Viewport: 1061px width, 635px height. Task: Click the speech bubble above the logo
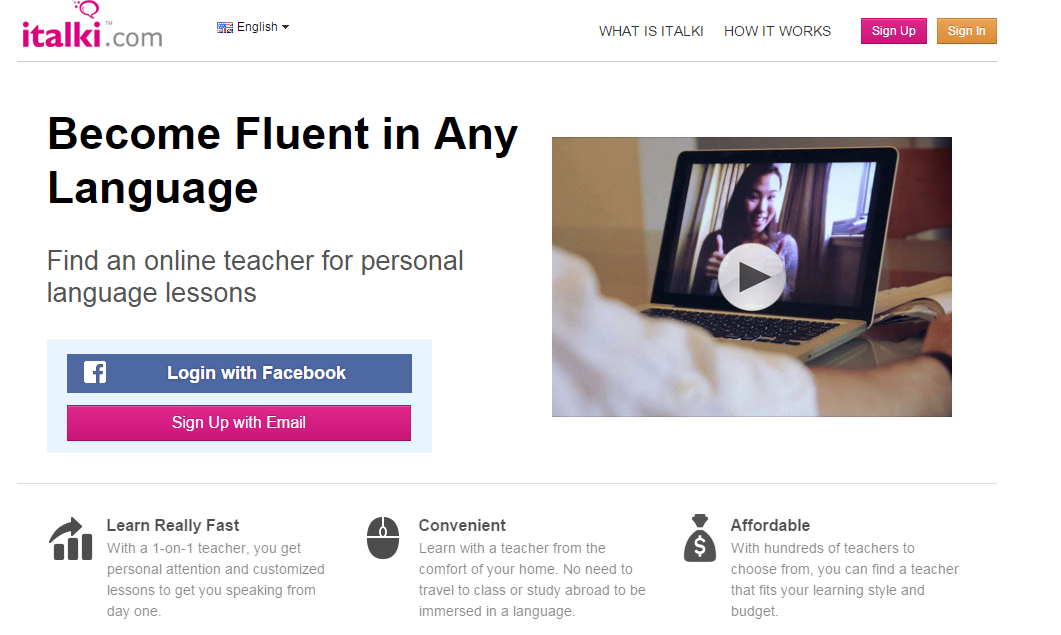coord(87,9)
